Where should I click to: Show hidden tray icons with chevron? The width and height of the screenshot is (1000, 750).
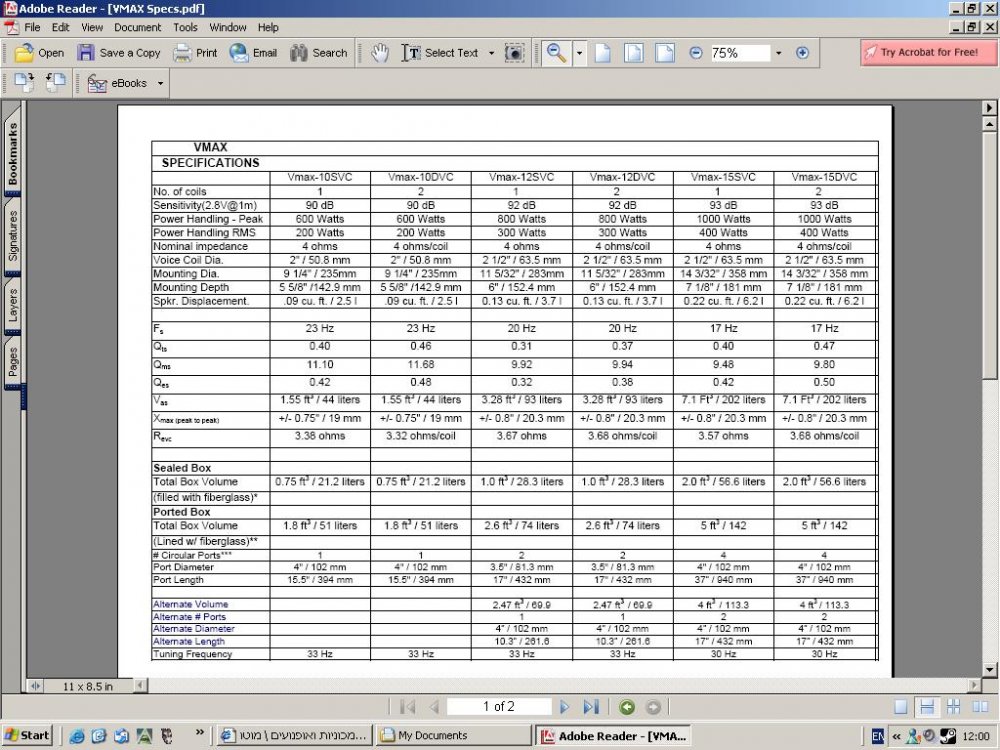pyautogui.click(x=896, y=736)
